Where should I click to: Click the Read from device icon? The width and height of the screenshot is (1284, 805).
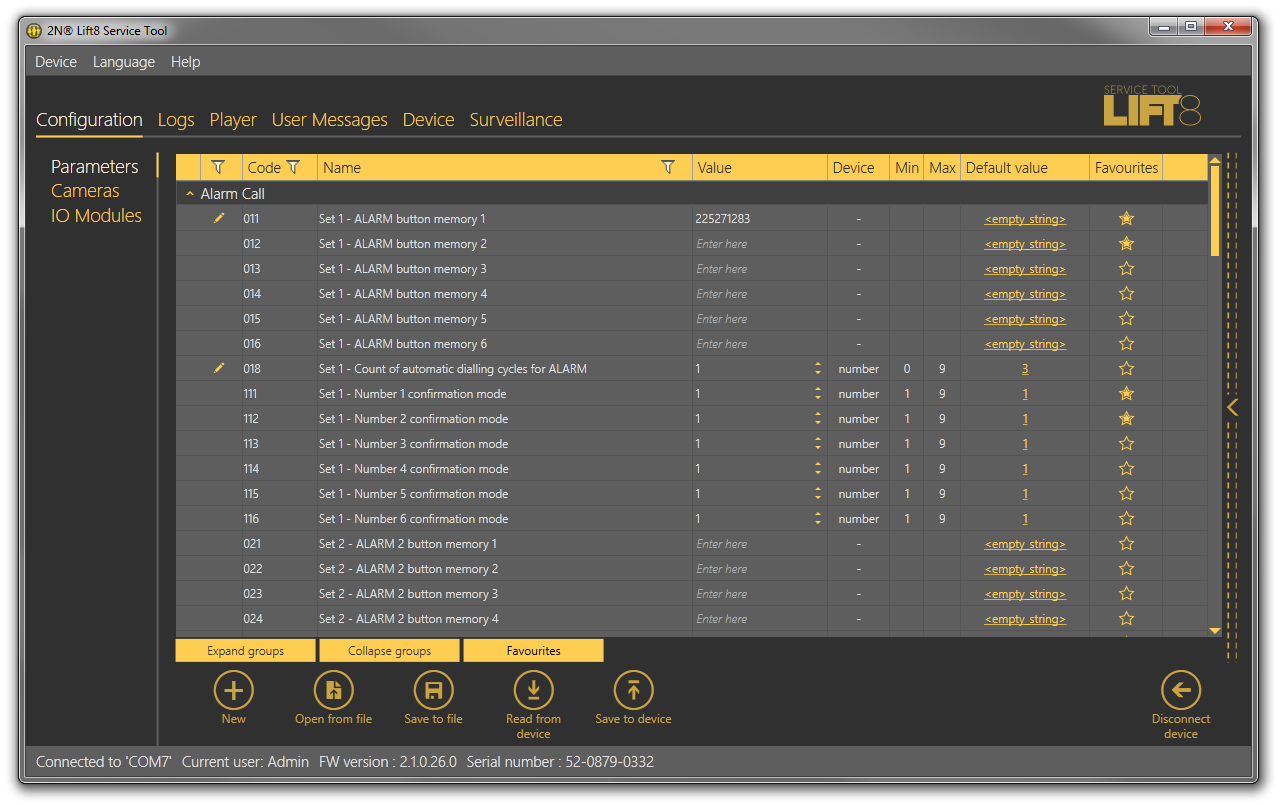click(x=533, y=690)
